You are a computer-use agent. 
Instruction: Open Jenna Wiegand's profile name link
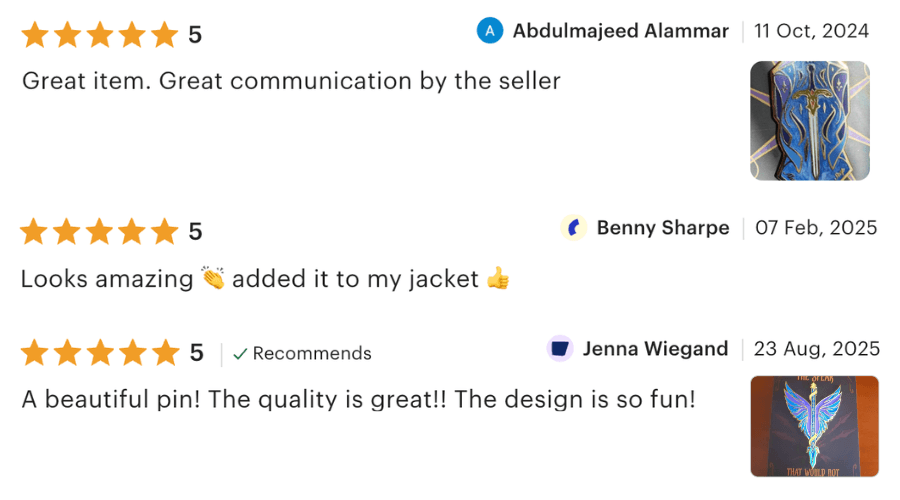point(655,349)
